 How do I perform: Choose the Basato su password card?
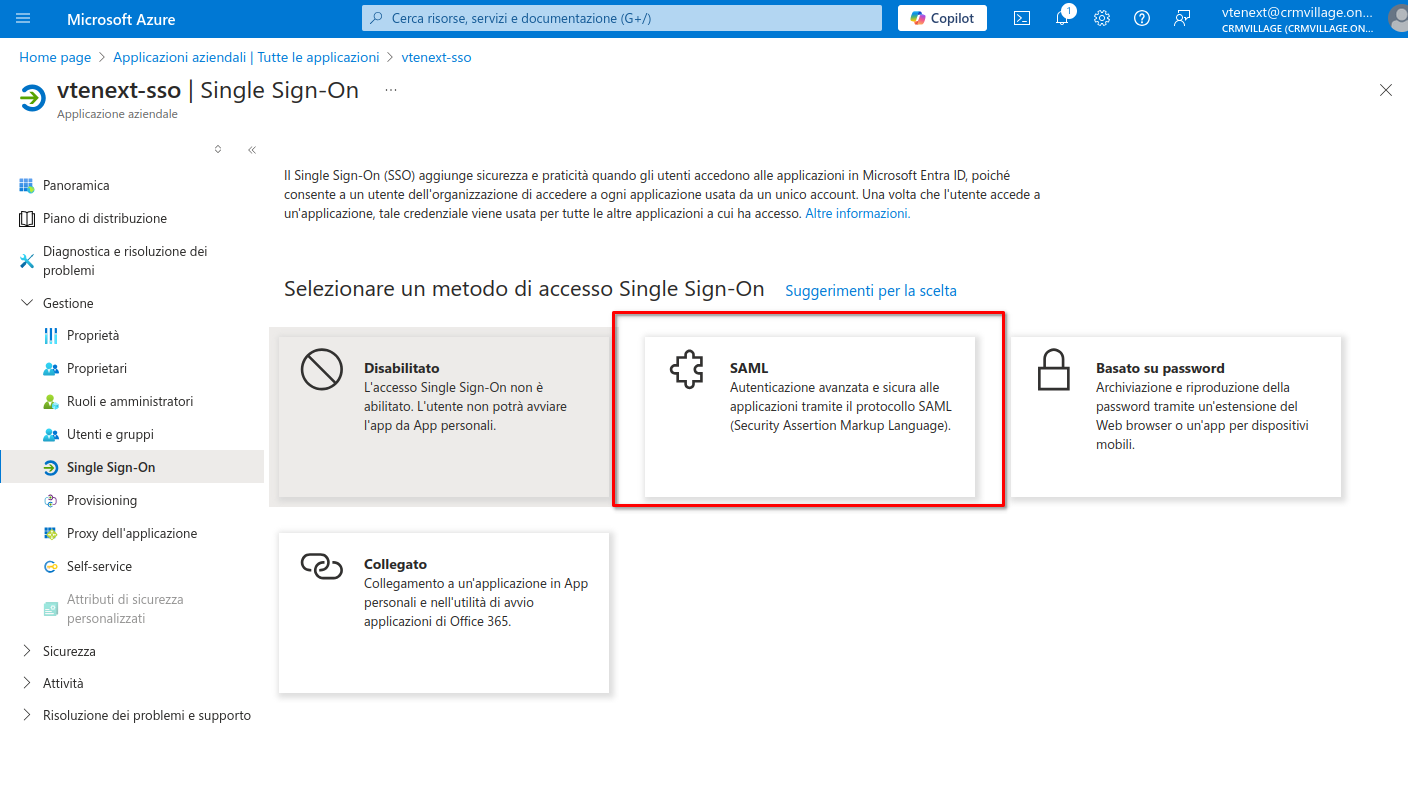click(x=1175, y=416)
